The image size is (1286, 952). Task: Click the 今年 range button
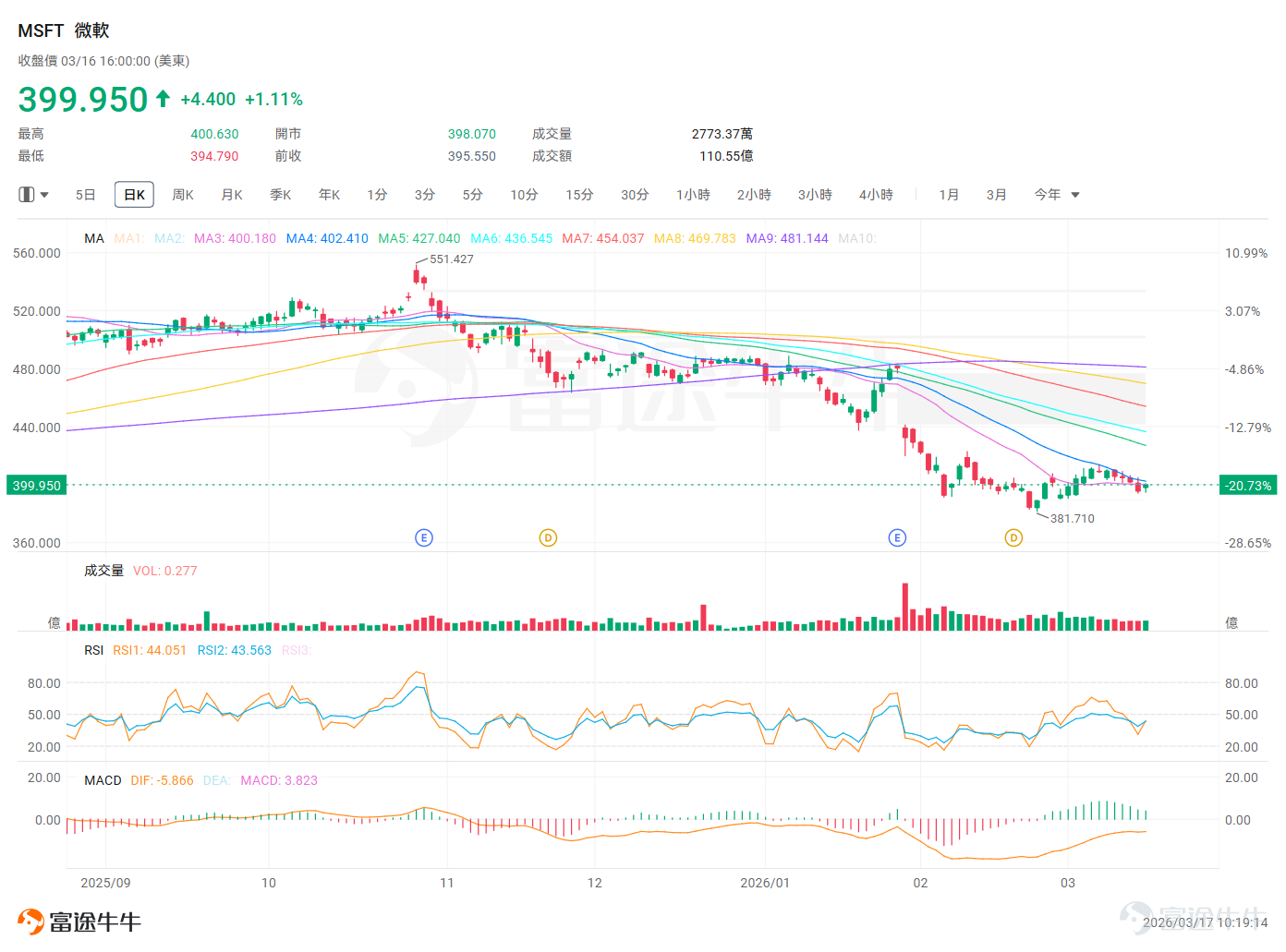[x=1047, y=195]
